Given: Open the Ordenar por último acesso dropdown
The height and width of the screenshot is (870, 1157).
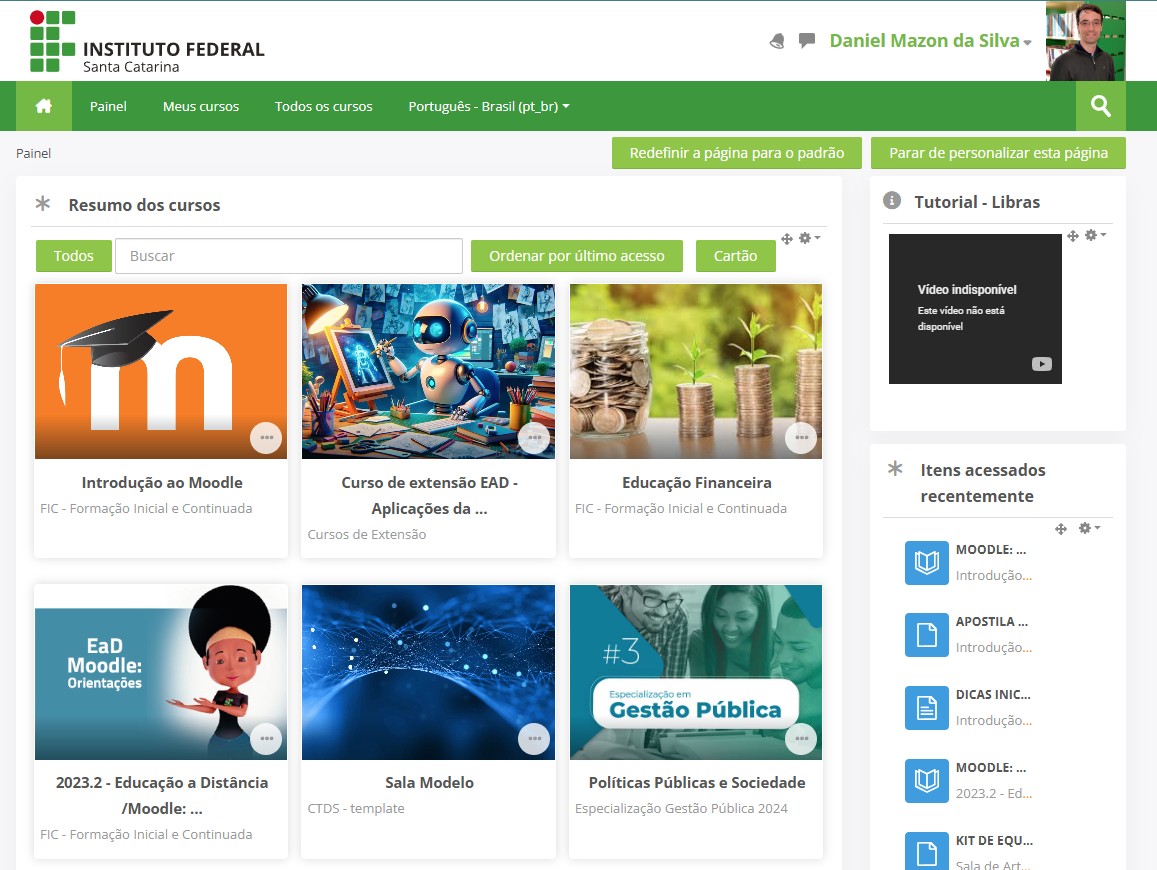Looking at the screenshot, I should coord(576,256).
